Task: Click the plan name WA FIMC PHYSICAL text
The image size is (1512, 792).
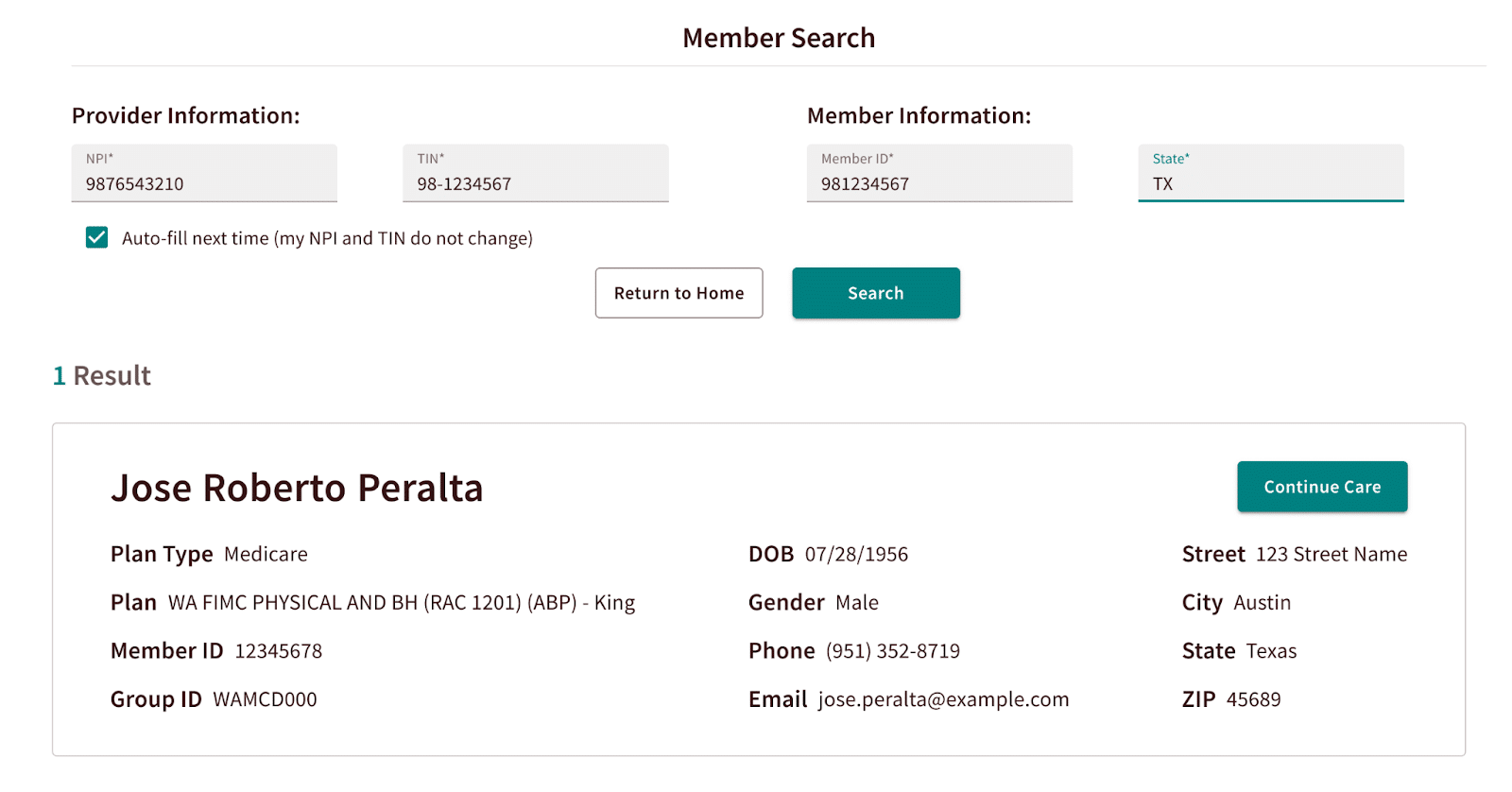Action: (x=402, y=603)
